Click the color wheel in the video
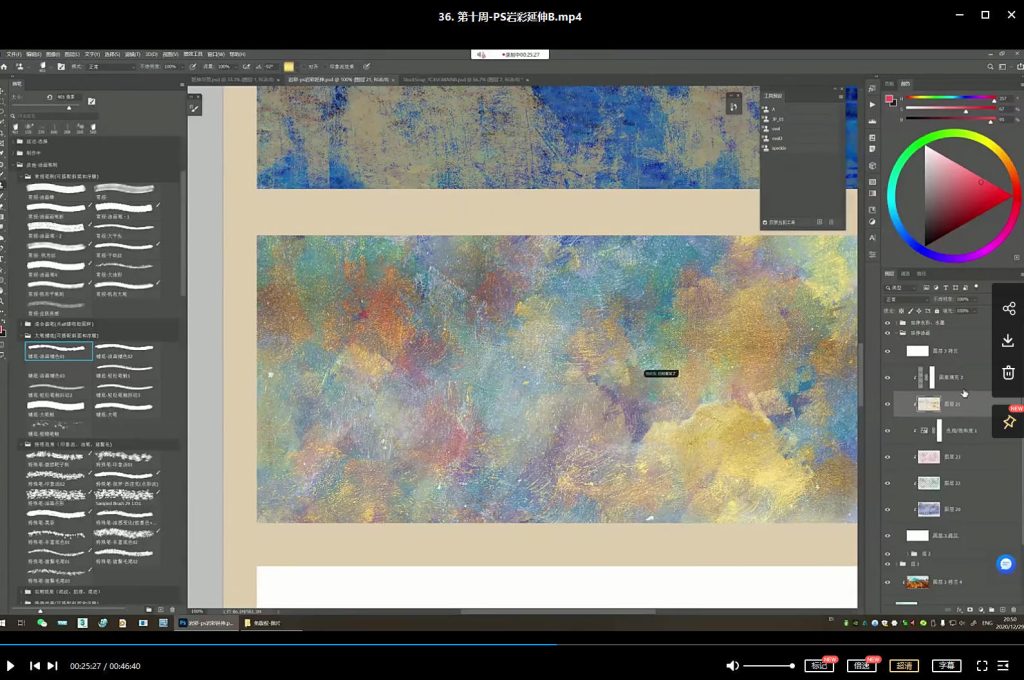The height and width of the screenshot is (680, 1024). pos(954,193)
